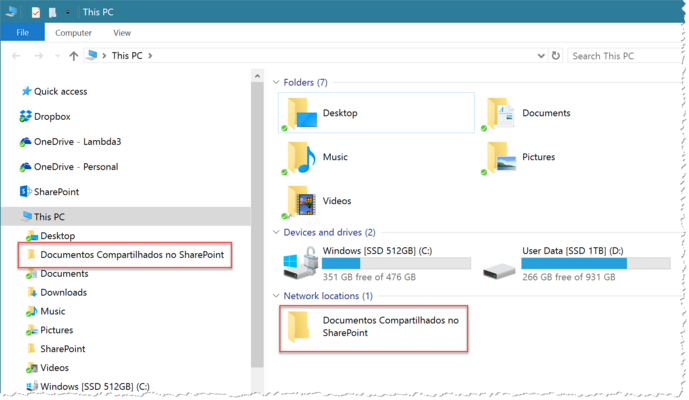Viewport: 689px width, 400px height.
Task: Collapse the Folders (7) group
Action: pyautogui.click(x=276, y=82)
